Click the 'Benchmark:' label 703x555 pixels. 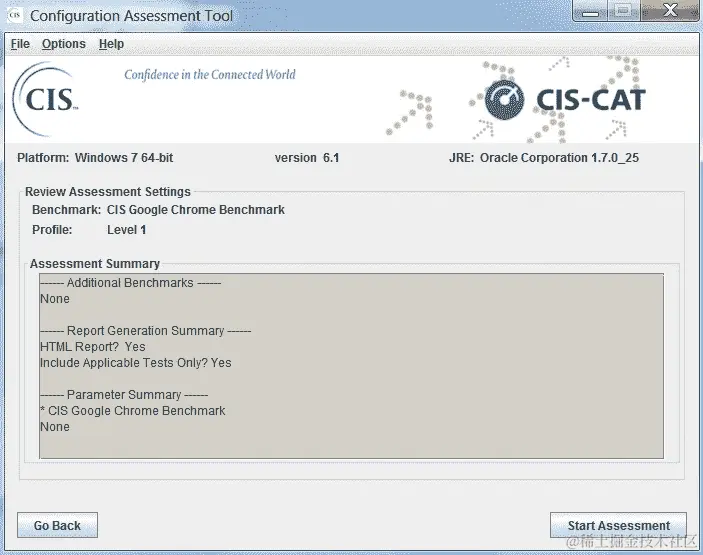coord(66,210)
